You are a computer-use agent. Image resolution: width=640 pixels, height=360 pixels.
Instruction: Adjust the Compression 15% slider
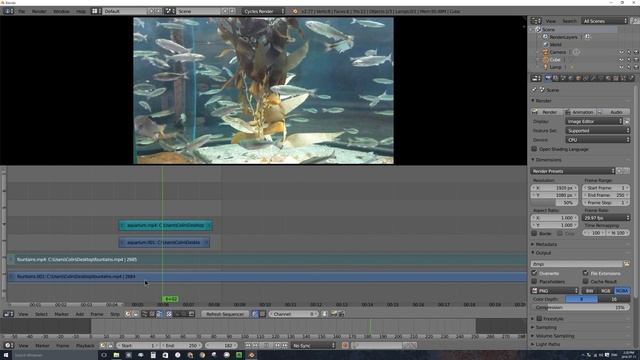coord(580,307)
